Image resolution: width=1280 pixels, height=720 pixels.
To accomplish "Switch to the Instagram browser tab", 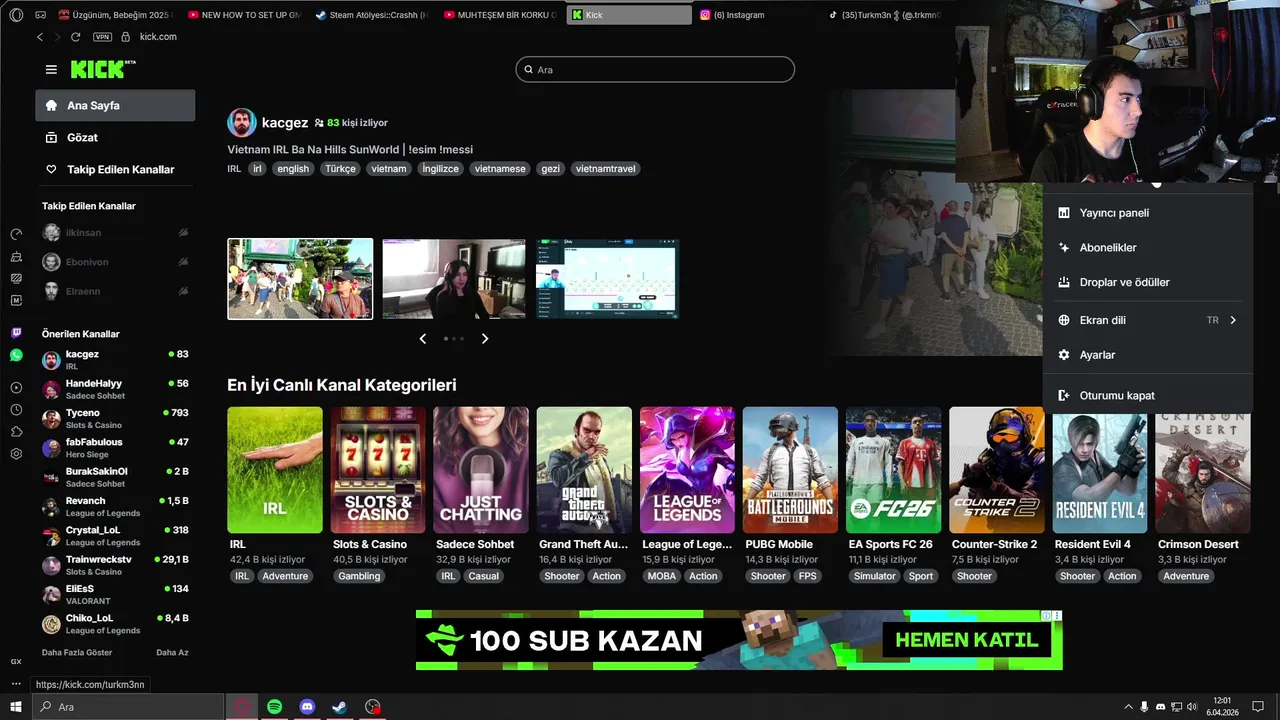I will 756,15.
